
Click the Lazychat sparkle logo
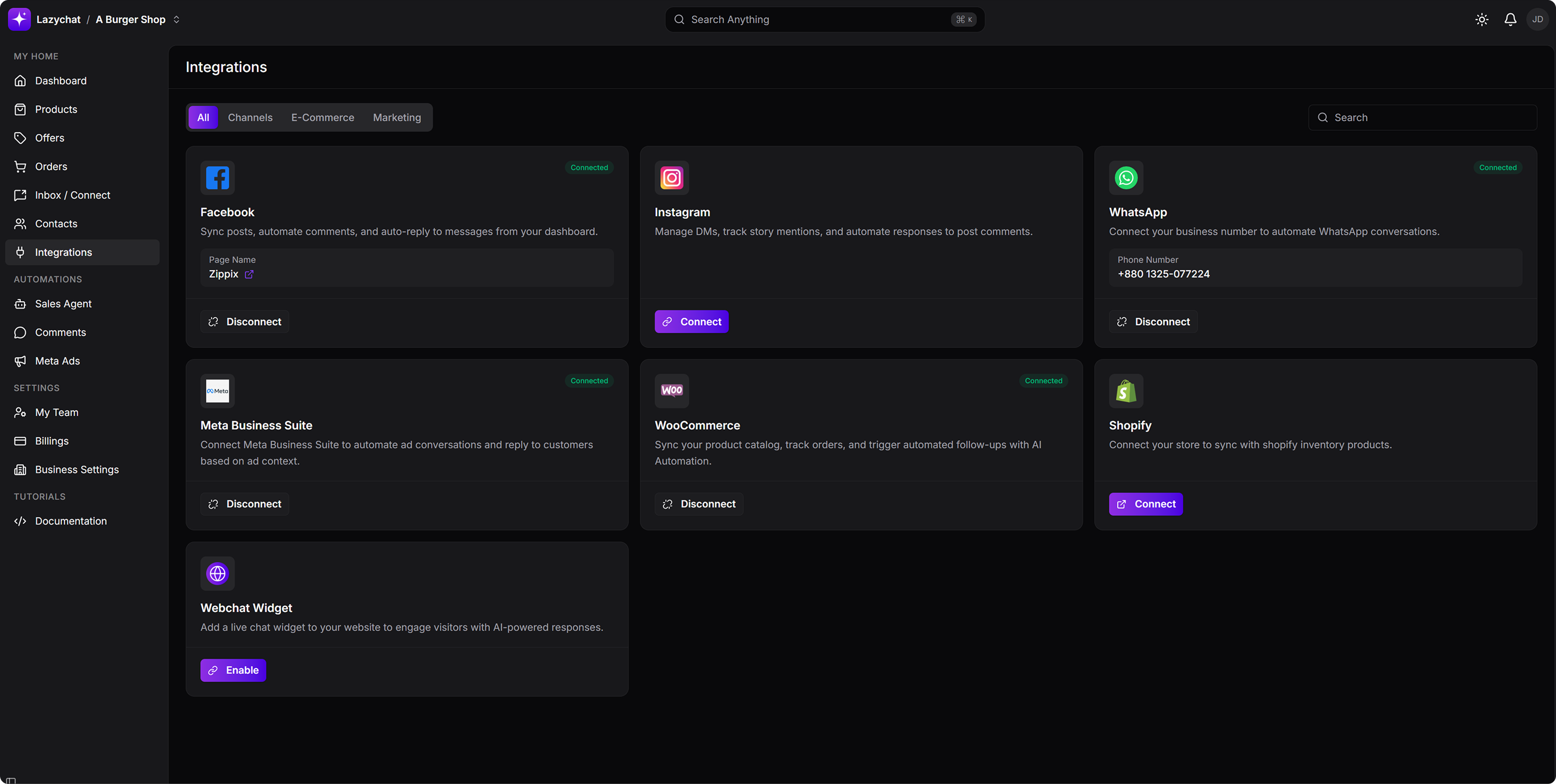pos(19,19)
